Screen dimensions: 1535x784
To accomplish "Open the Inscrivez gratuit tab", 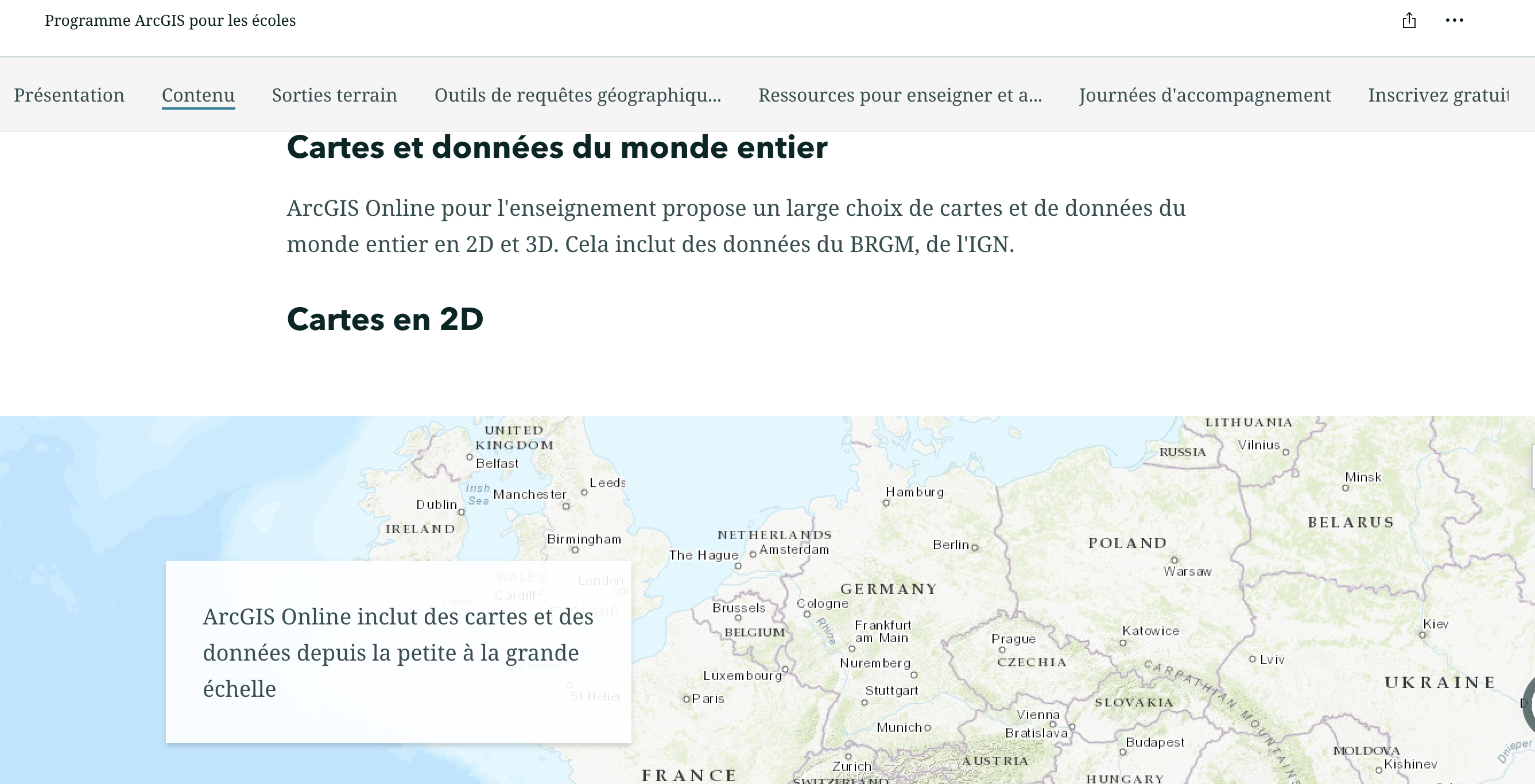I will click(1438, 95).
